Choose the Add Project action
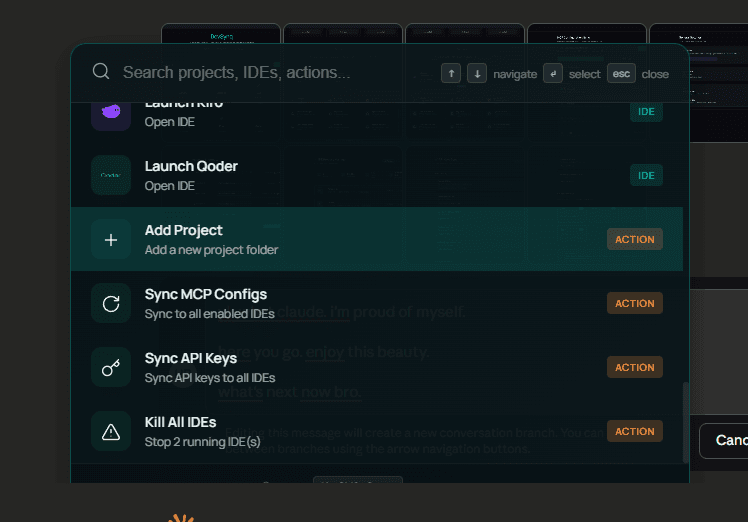 tap(377, 239)
